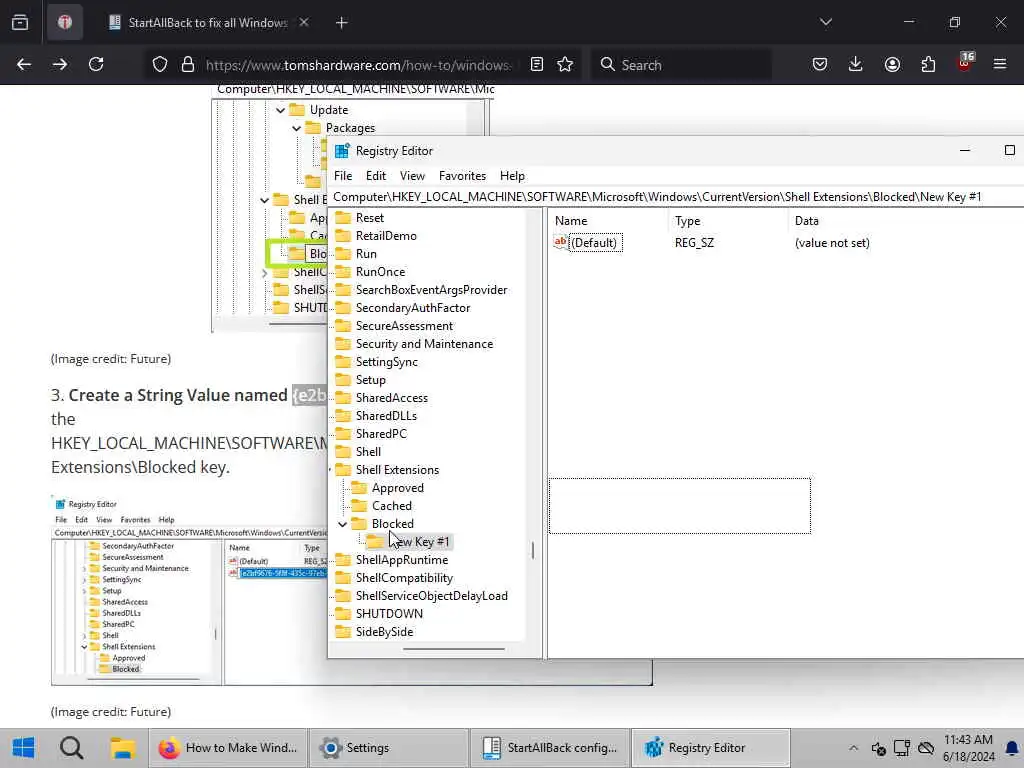Collapse the Blocked key chevron

coord(342,524)
